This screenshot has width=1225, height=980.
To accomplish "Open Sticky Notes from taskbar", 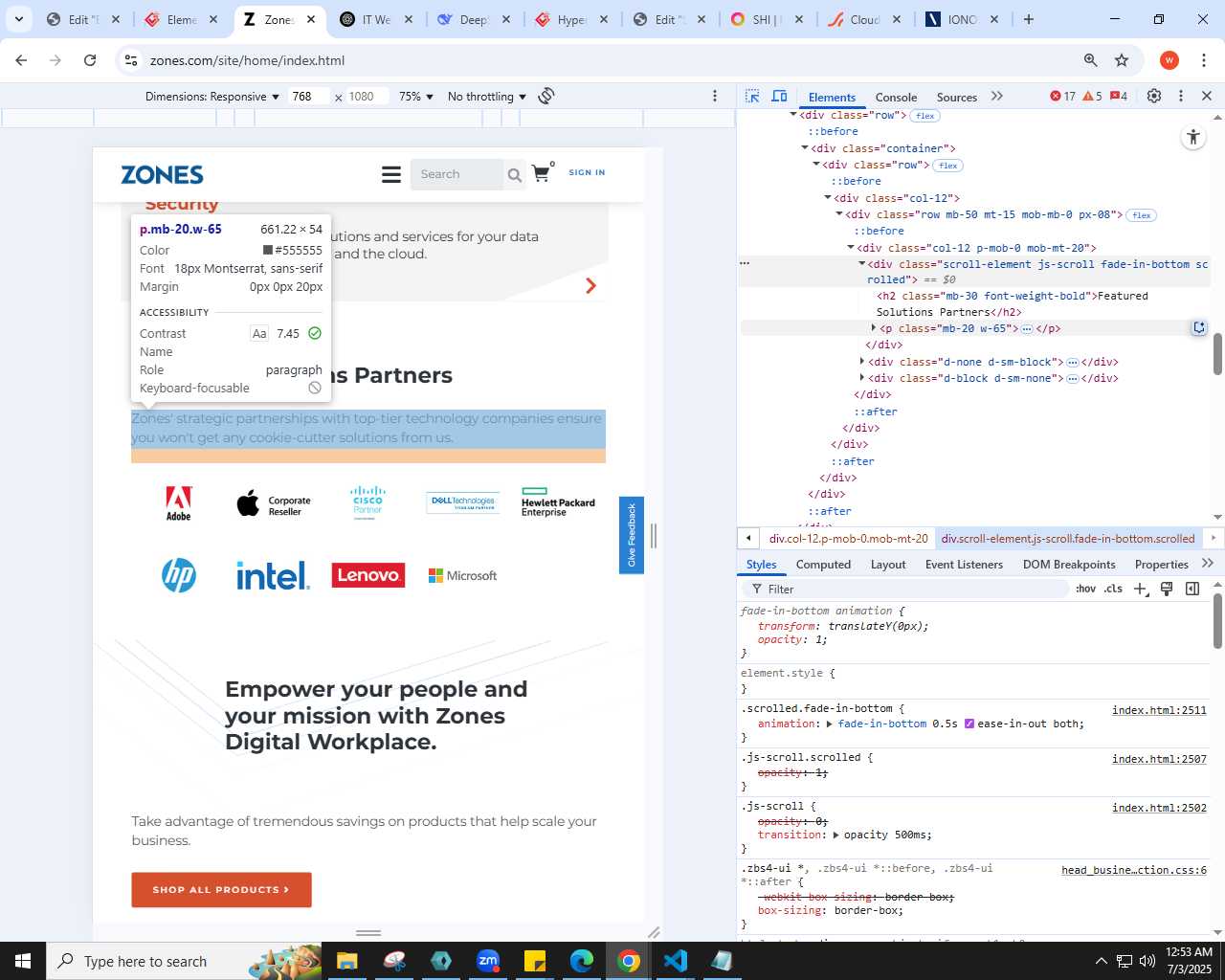I will click(x=535, y=961).
